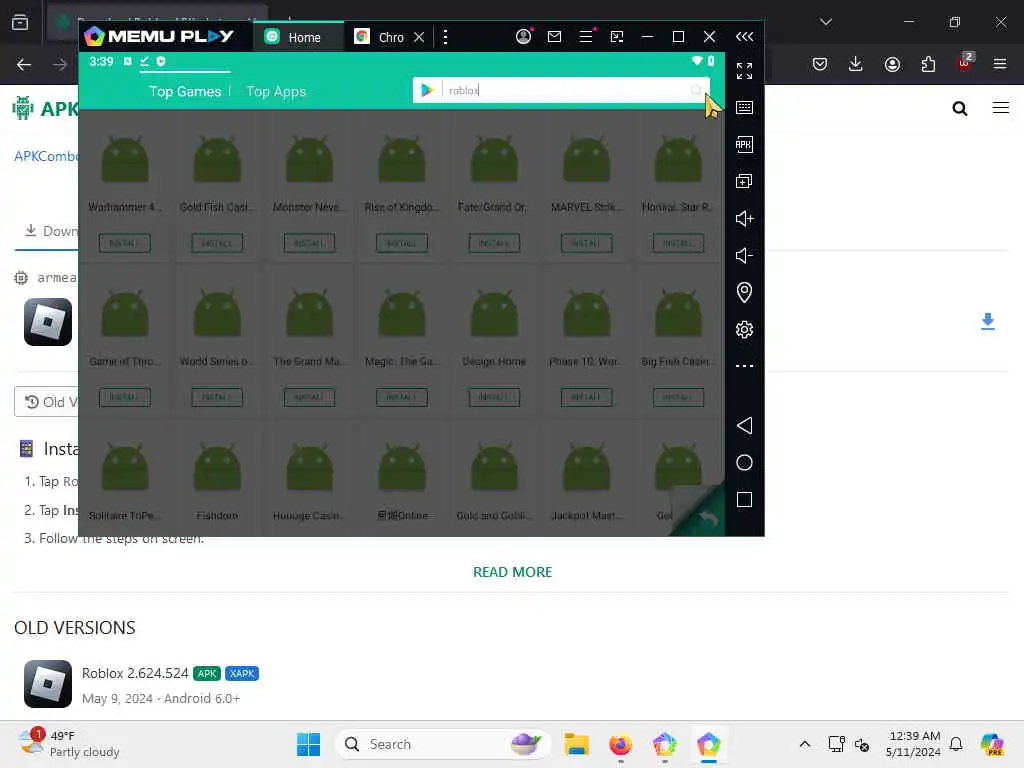Open weather widget showing 49°F
The image size is (1024, 768).
click(x=69, y=744)
